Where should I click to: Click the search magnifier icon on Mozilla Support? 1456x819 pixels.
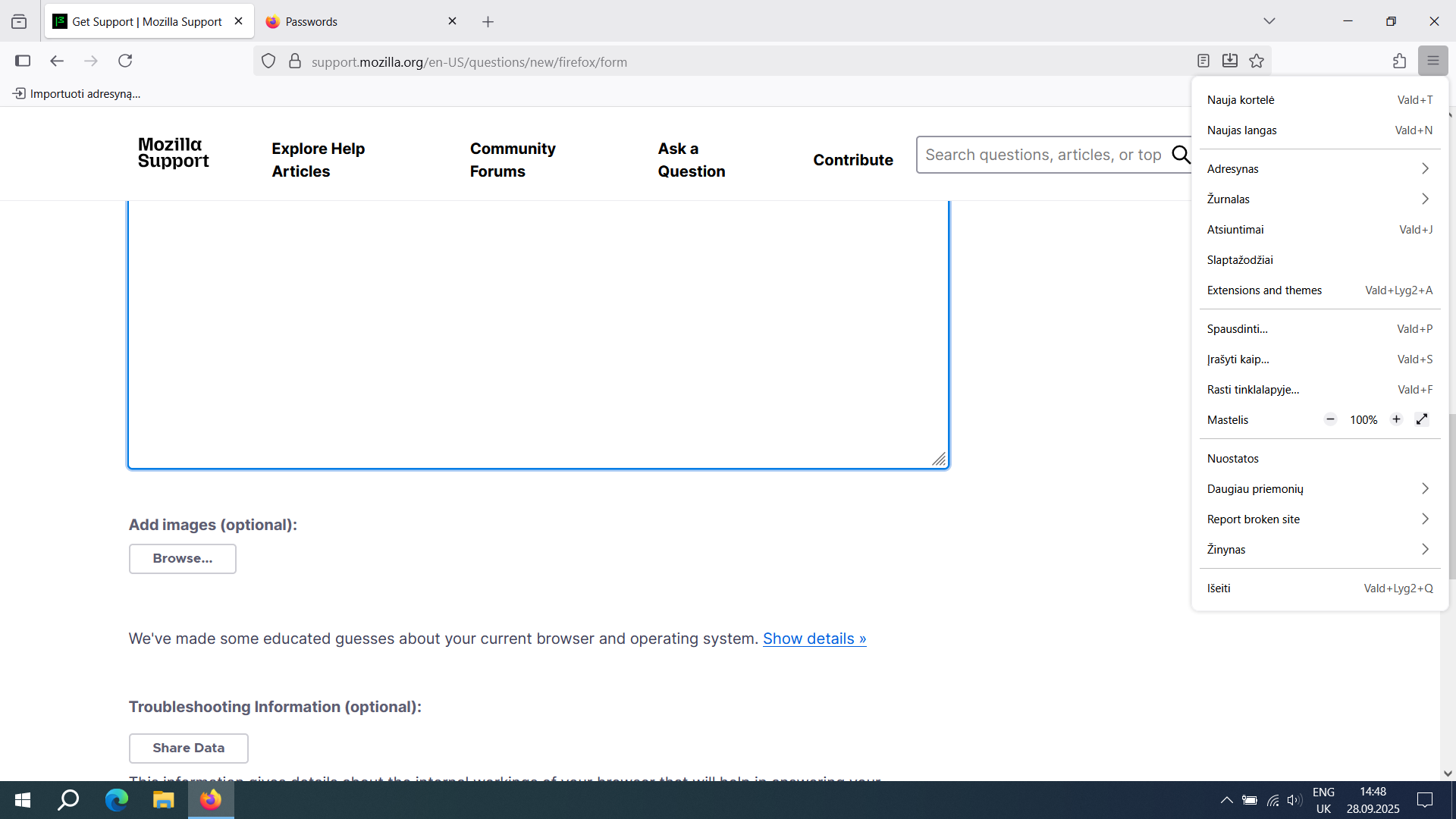pos(1181,155)
